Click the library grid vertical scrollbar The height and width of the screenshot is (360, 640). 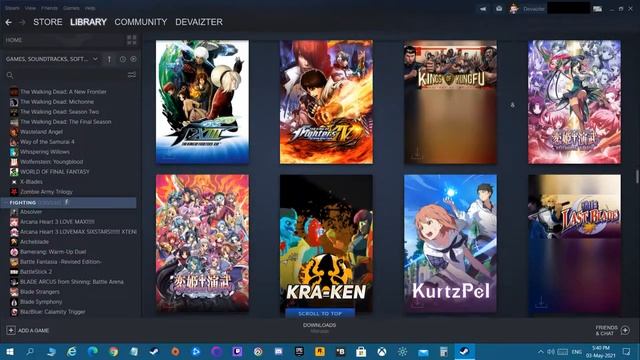[x=637, y=177]
